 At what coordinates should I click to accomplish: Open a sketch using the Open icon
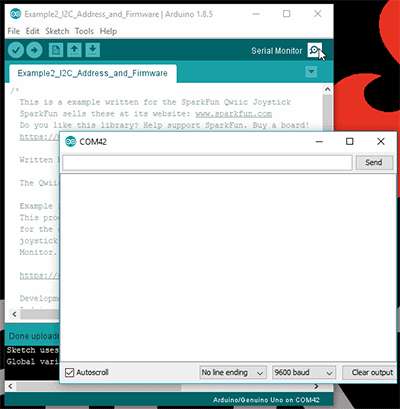(74, 50)
